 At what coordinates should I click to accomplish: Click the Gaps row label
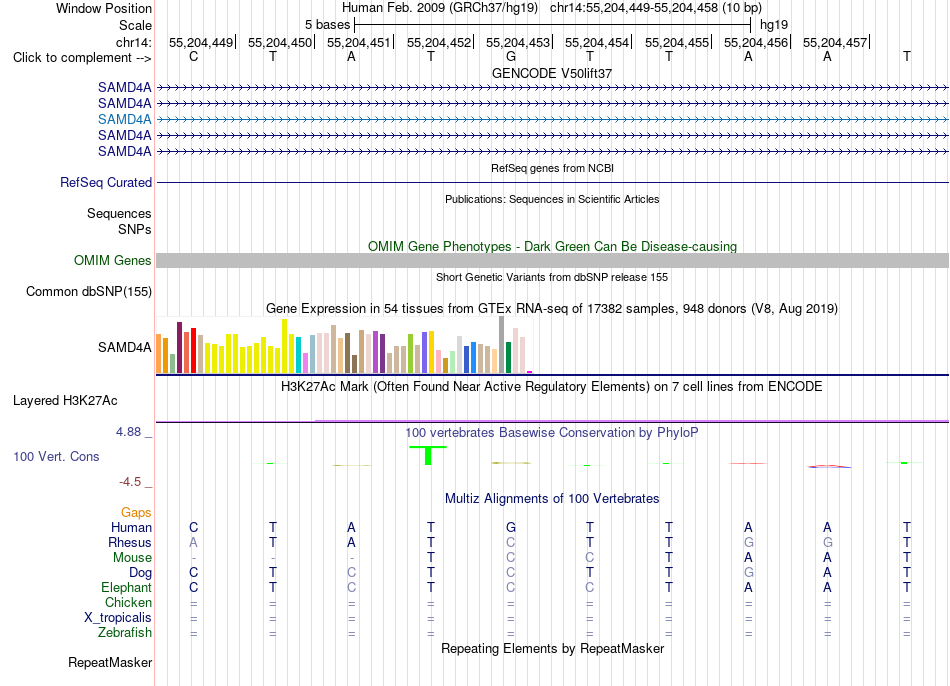coord(136,513)
